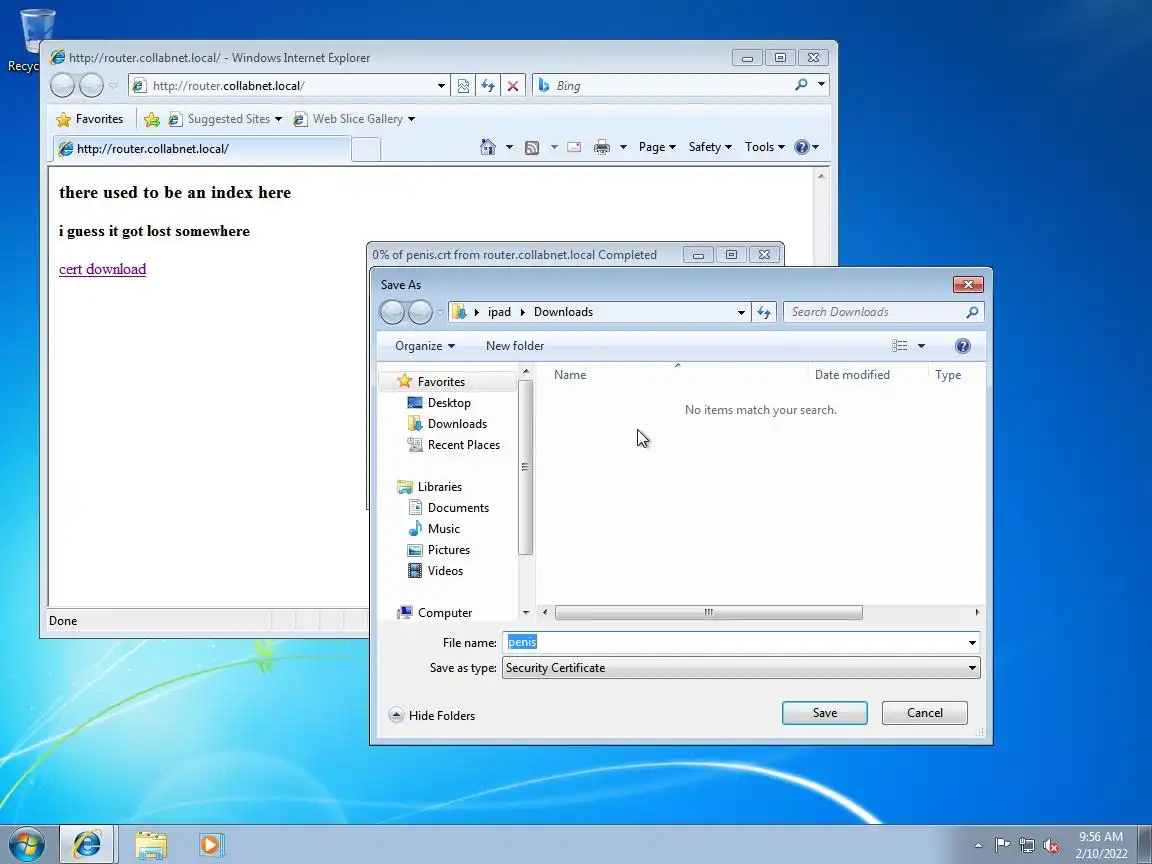Expand Save As path previous locations dropdown
This screenshot has height=864, width=1152.
click(x=741, y=312)
